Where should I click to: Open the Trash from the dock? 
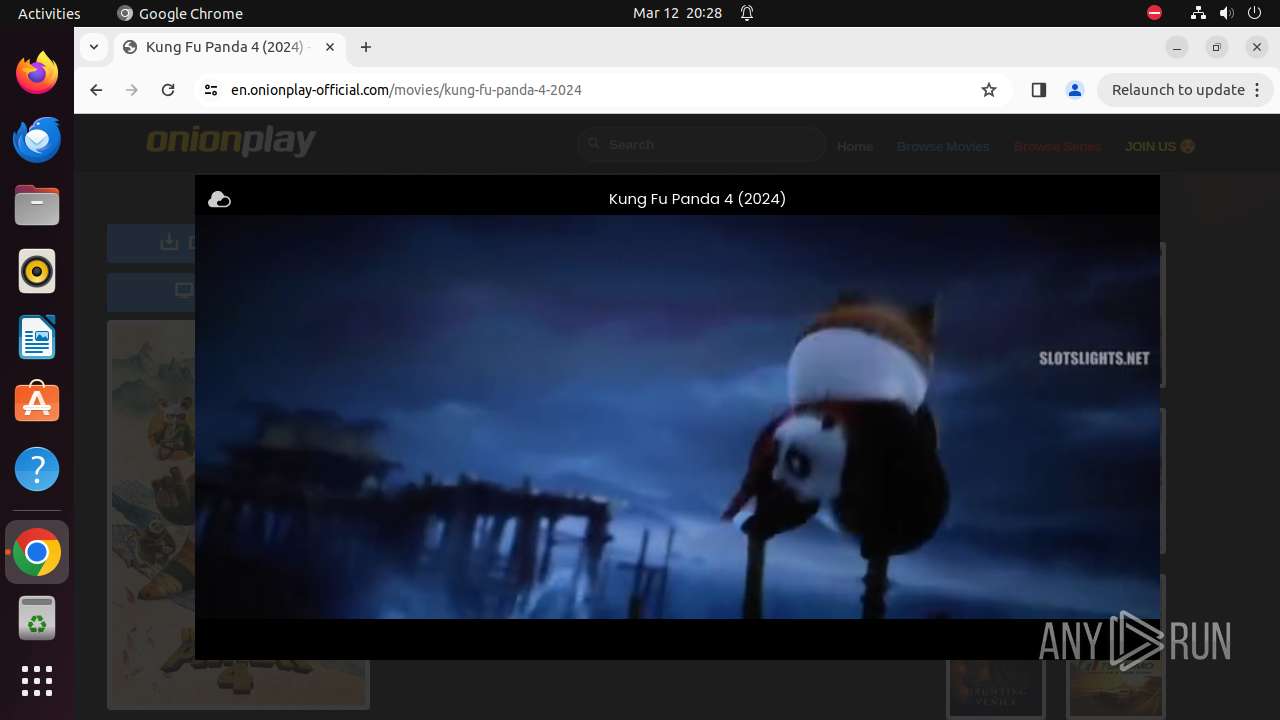tap(37, 619)
